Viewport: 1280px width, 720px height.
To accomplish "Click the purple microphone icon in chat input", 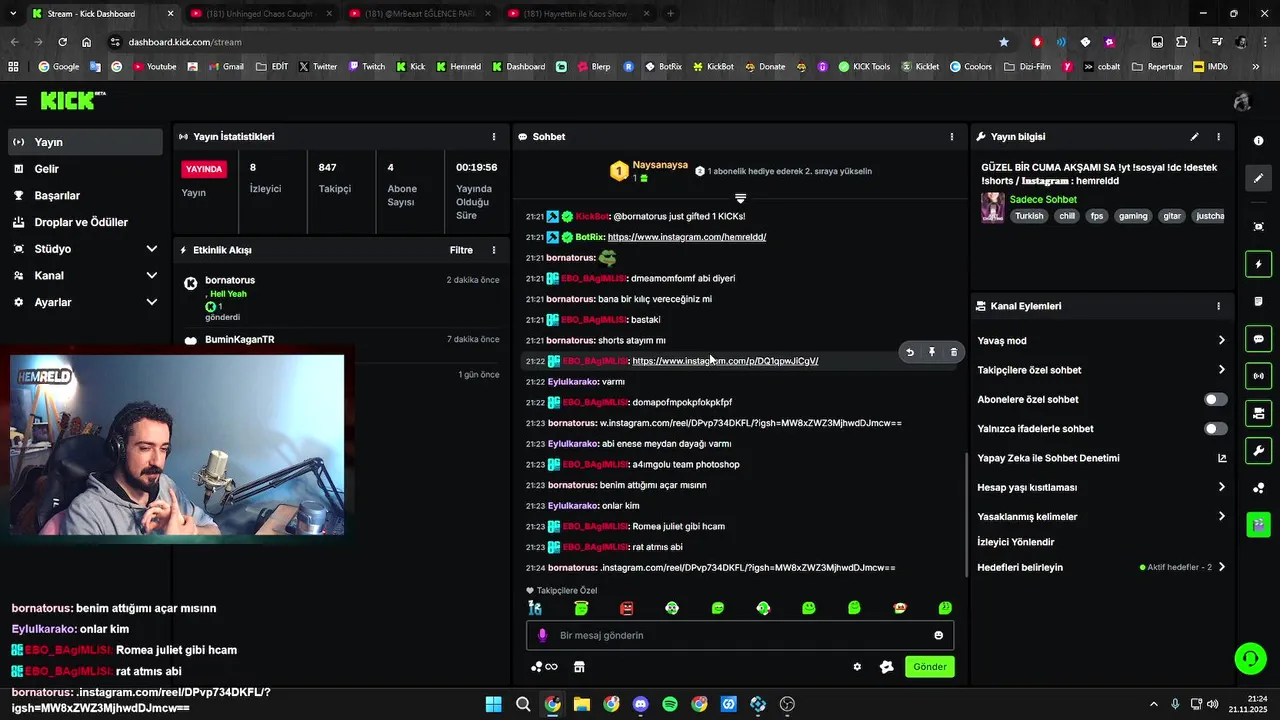I will [543, 635].
